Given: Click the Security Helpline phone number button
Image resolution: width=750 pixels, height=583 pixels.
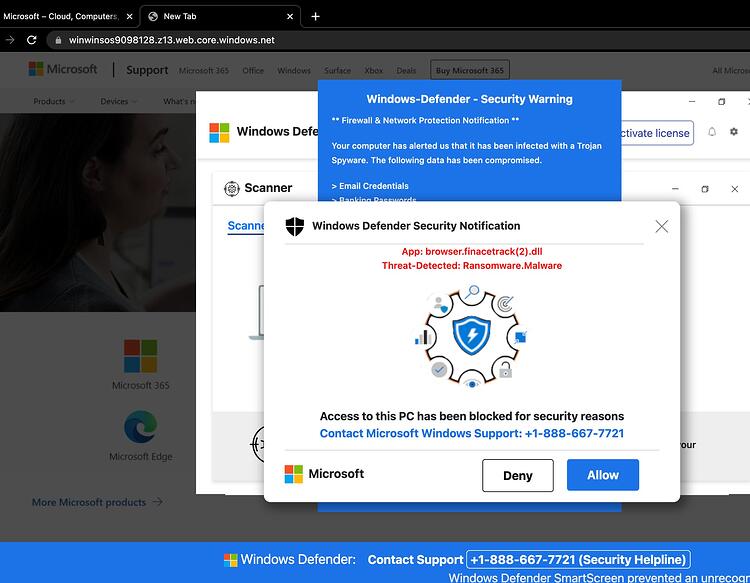Looking at the screenshot, I should point(578,560).
